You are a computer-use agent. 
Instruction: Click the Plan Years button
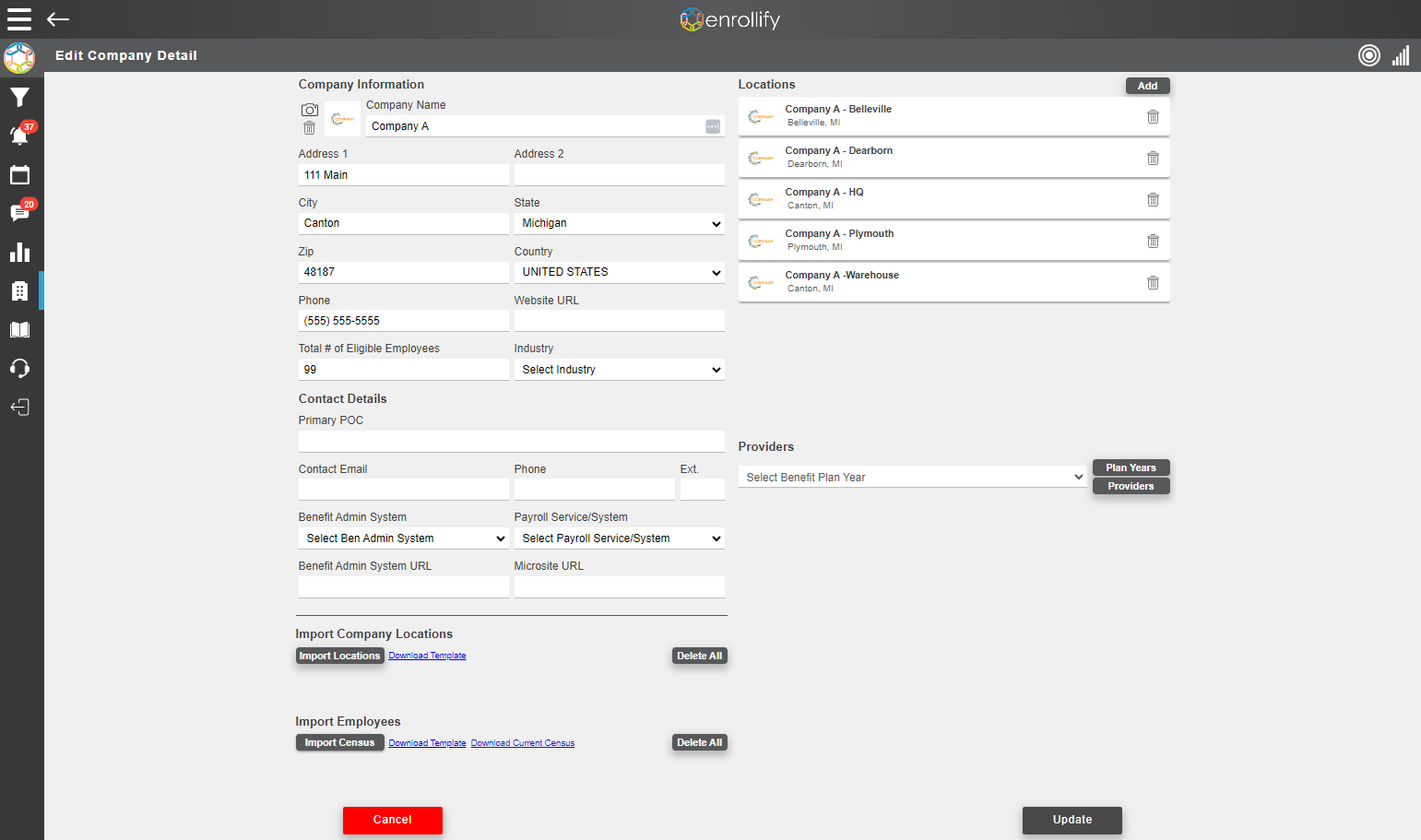pyautogui.click(x=1131, y=467)
